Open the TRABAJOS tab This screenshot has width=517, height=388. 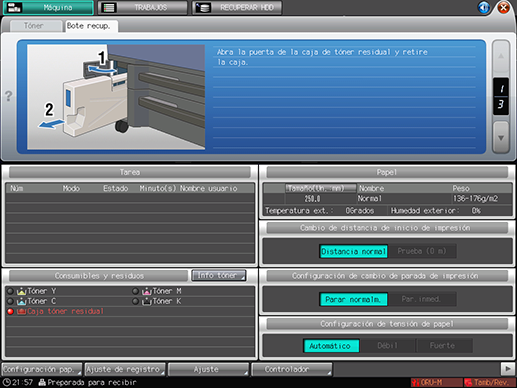point(142,8)
